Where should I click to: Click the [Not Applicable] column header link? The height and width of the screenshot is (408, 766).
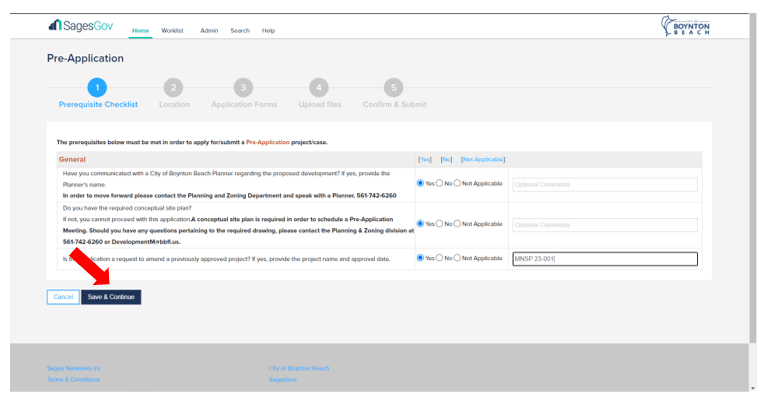coord(483,159)
